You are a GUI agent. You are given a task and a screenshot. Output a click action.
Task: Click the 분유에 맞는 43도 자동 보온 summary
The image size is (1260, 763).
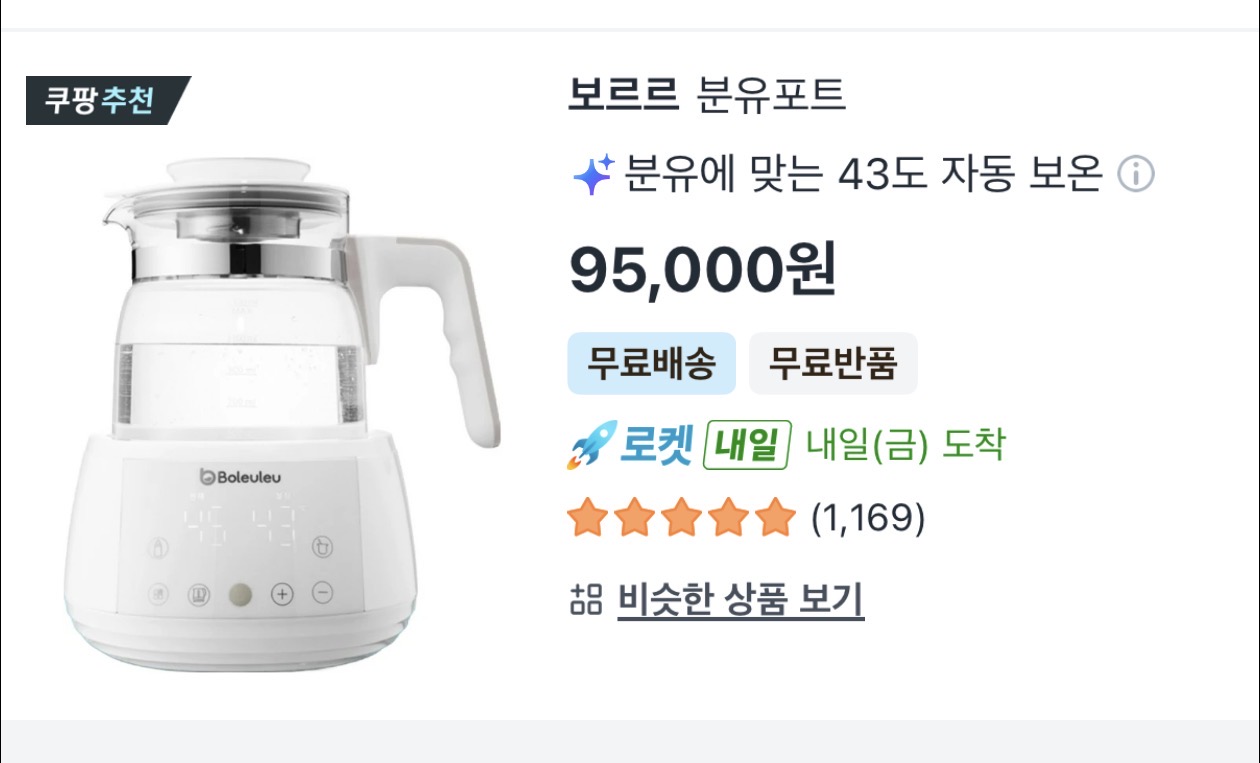click(862, 175)
